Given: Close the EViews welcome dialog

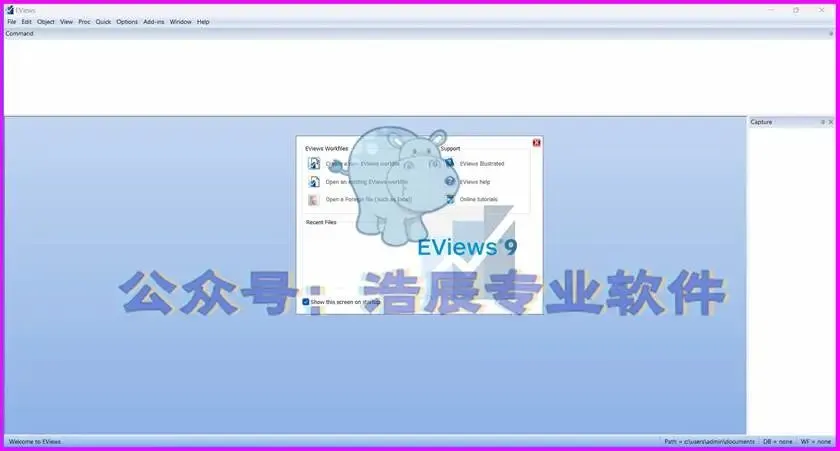Looking at the screenshot, I should [x=536, y=142].
